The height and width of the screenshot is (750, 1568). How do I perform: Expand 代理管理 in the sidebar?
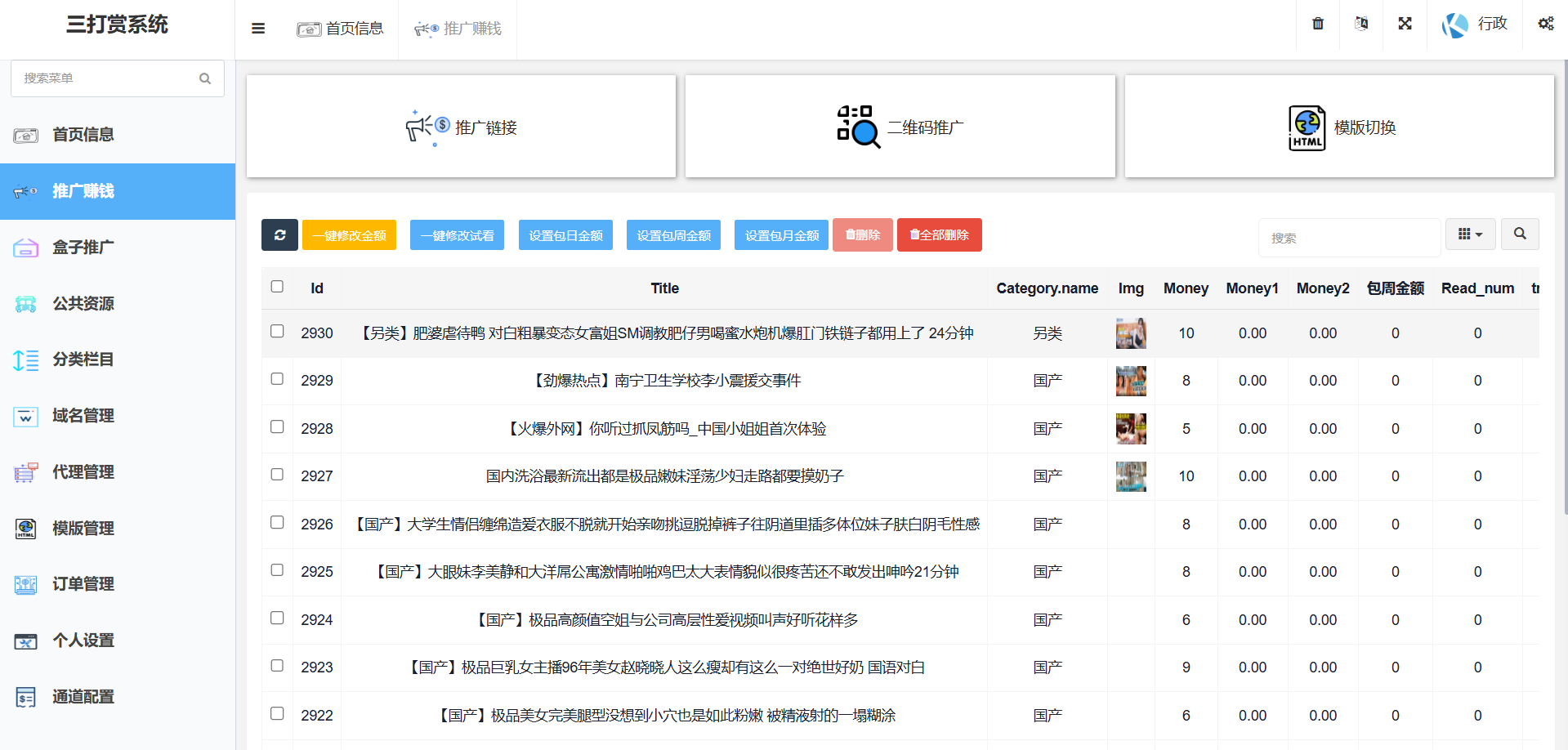(x=83, y=472)
